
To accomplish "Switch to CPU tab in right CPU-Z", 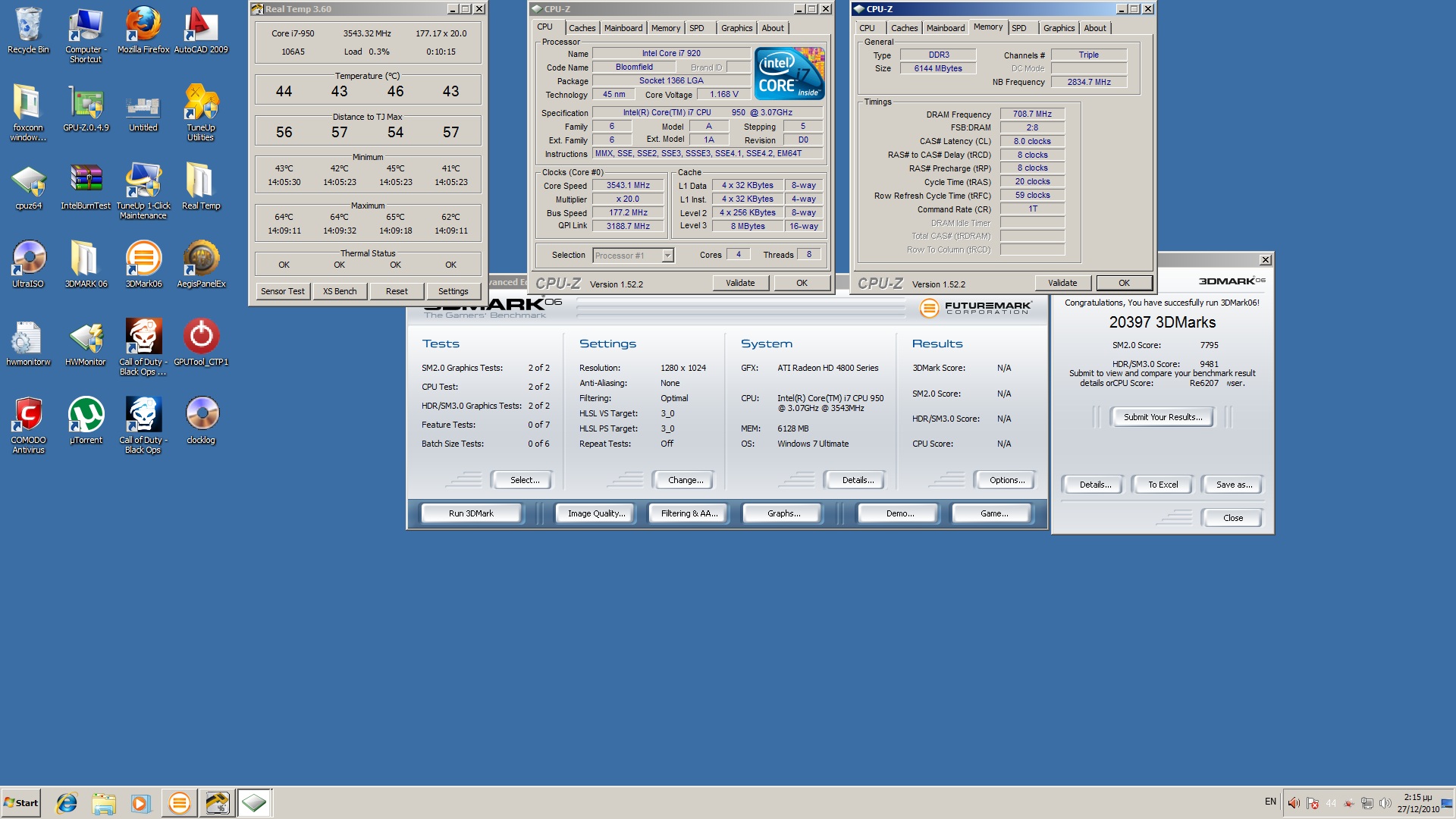I will point(867,28).
